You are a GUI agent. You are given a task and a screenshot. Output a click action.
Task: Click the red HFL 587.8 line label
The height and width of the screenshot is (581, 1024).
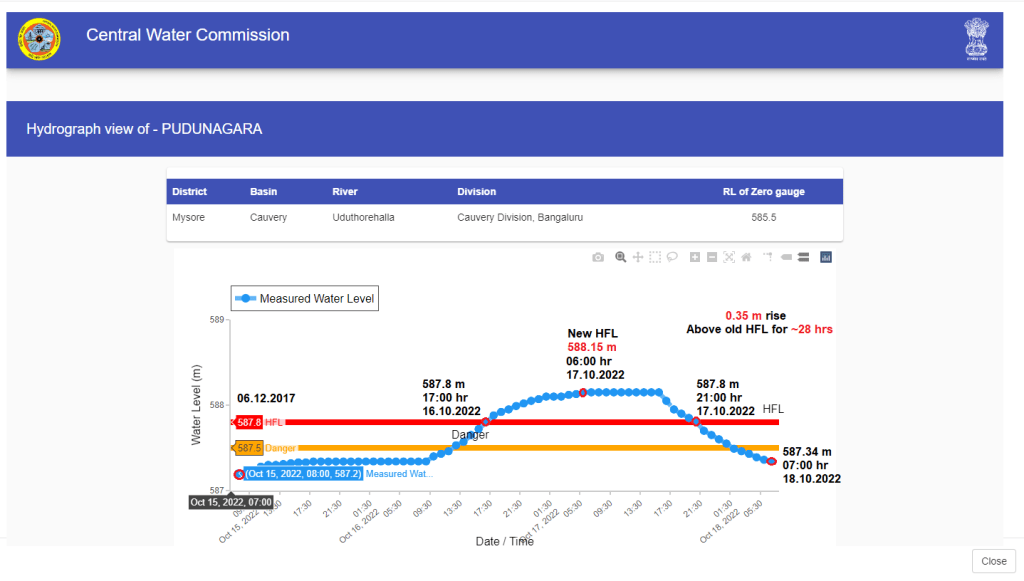tap(249, 423)
